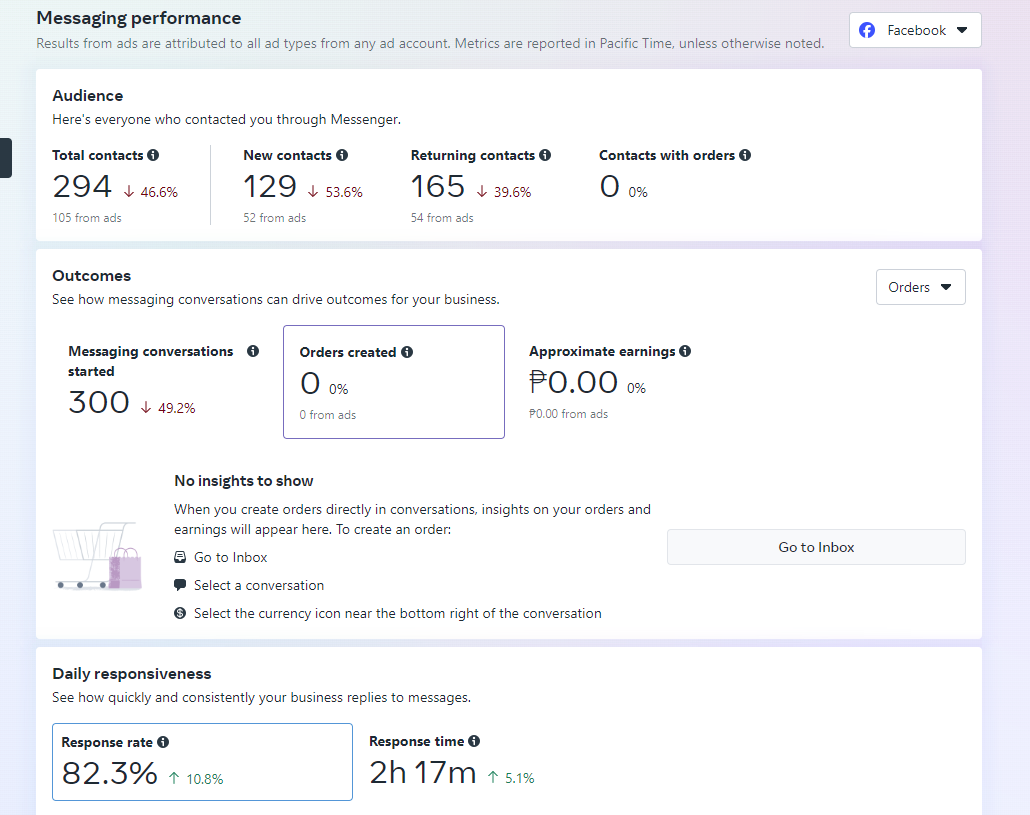Screen dimensions: 1030x815
Task: Select the Response rate metric card
Action: (202, 762)
